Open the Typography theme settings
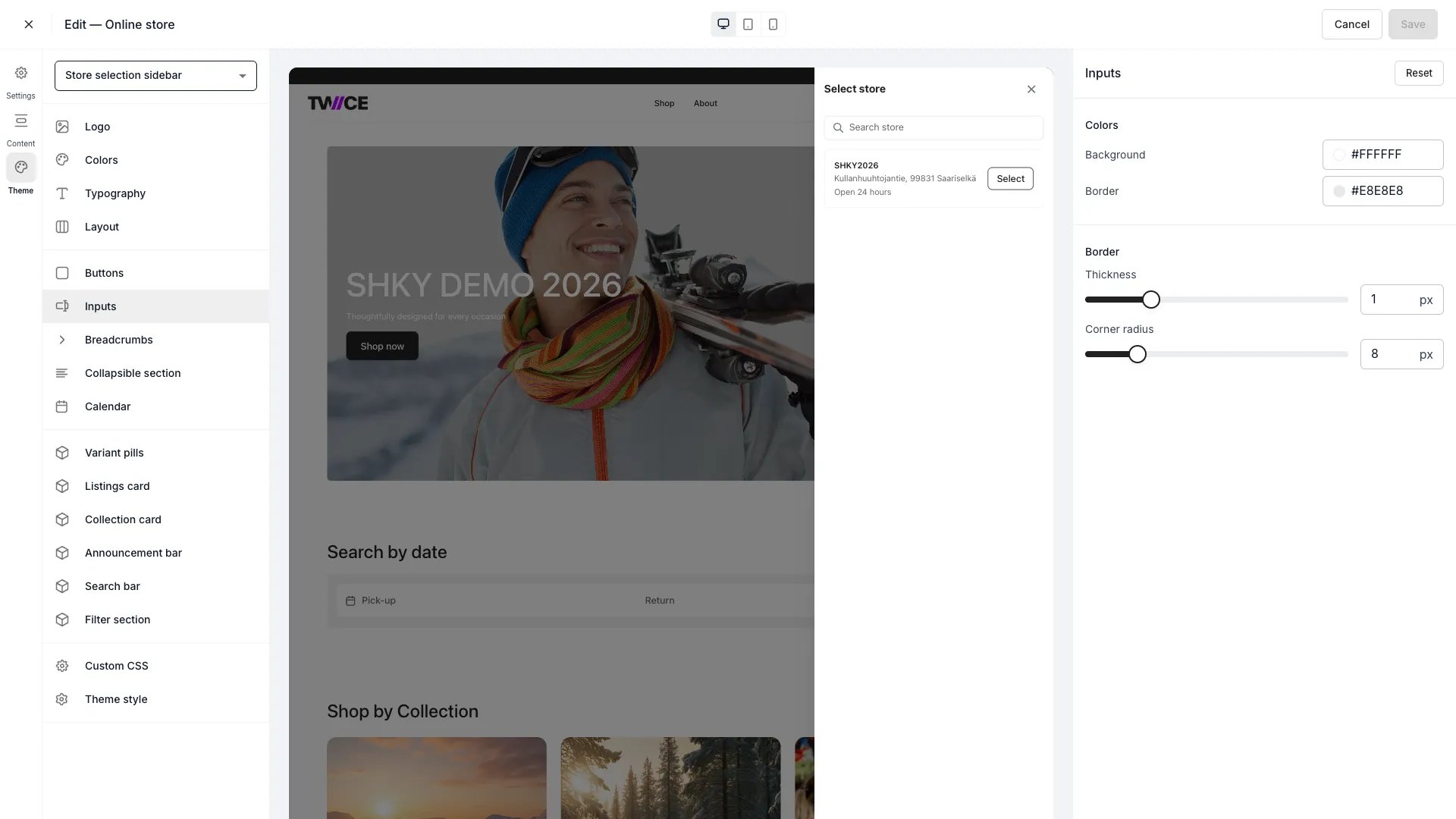The width and height of the screenshot is (1456, 819). (155, 193)
